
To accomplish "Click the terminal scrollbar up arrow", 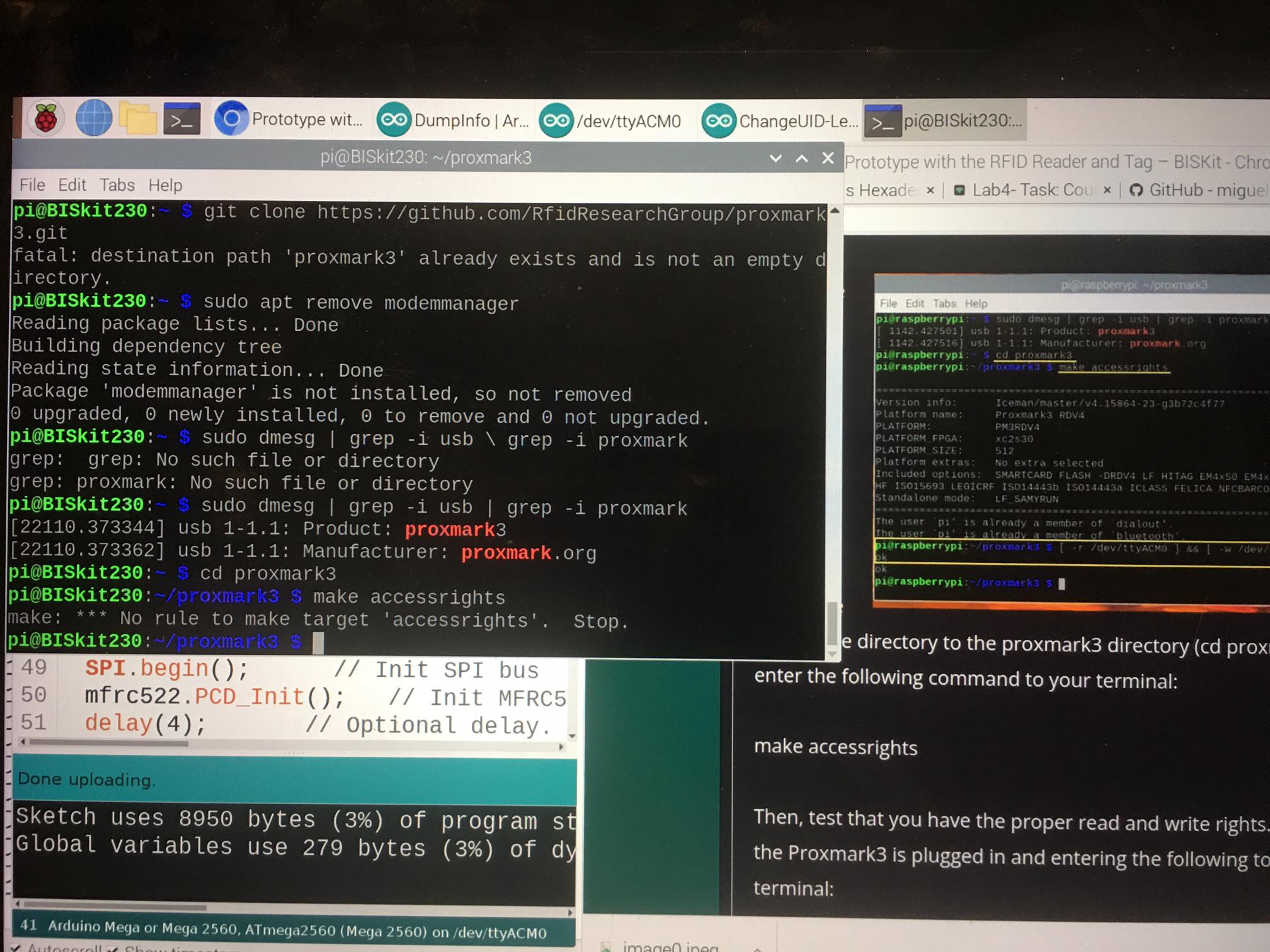I will tap(835, 211).
